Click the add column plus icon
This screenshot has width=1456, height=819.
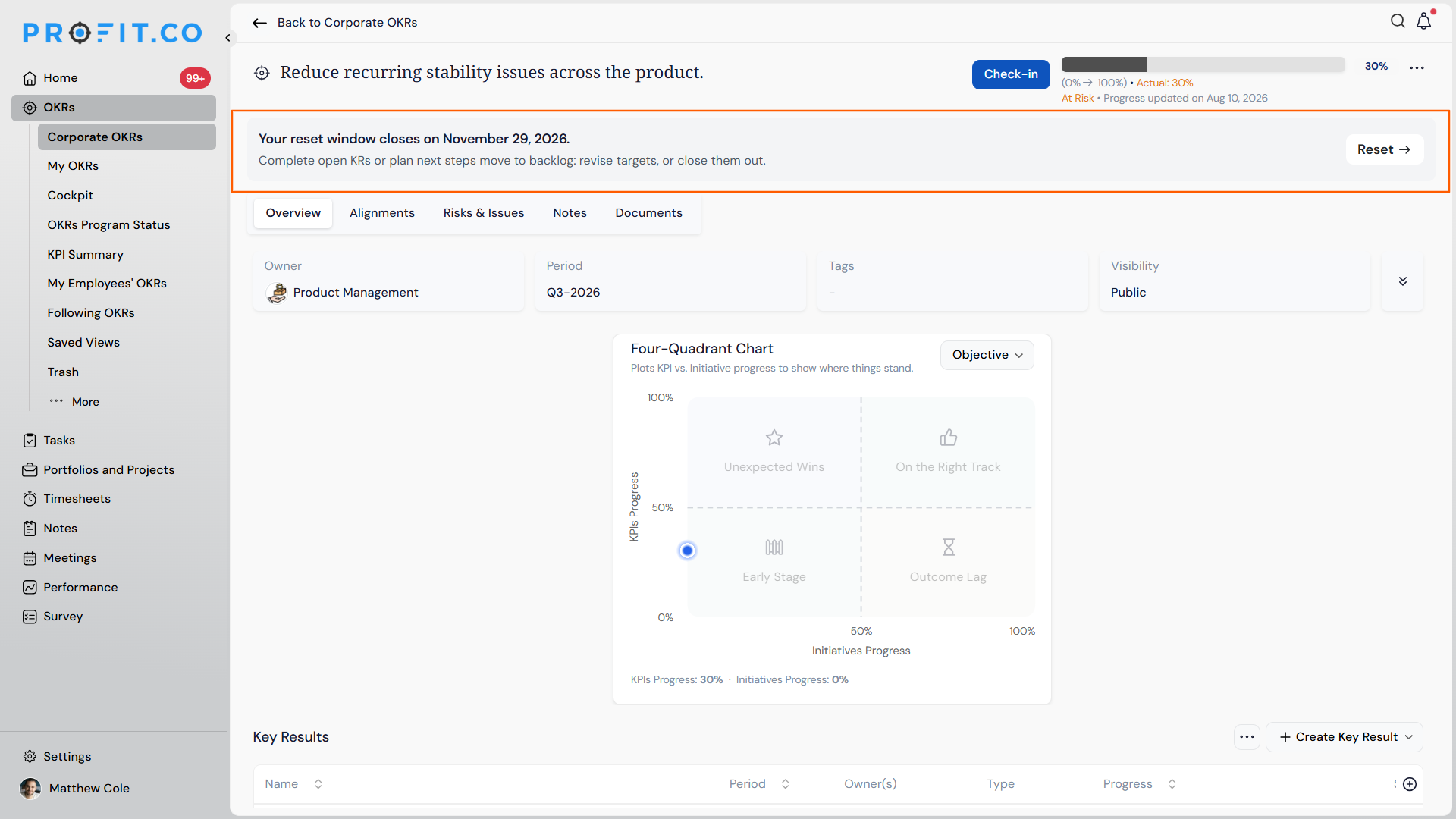click(1410, 784)
